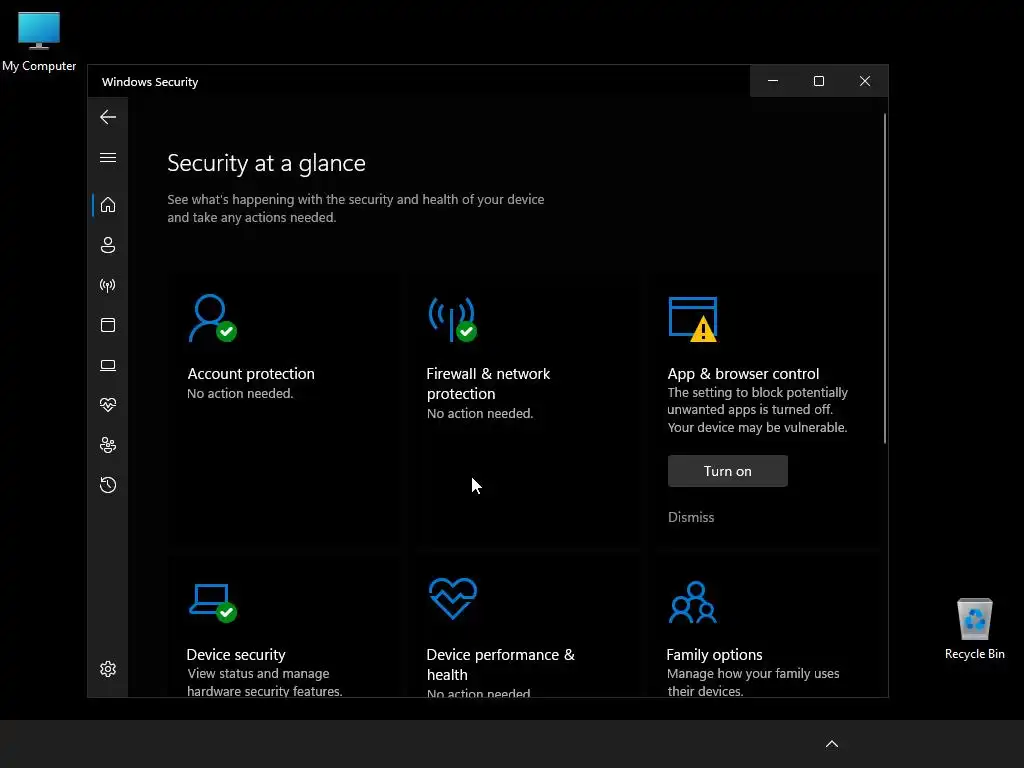Close the Windows Security window
The height and width of the screenshot is (768, 1024).
point(865,81)
